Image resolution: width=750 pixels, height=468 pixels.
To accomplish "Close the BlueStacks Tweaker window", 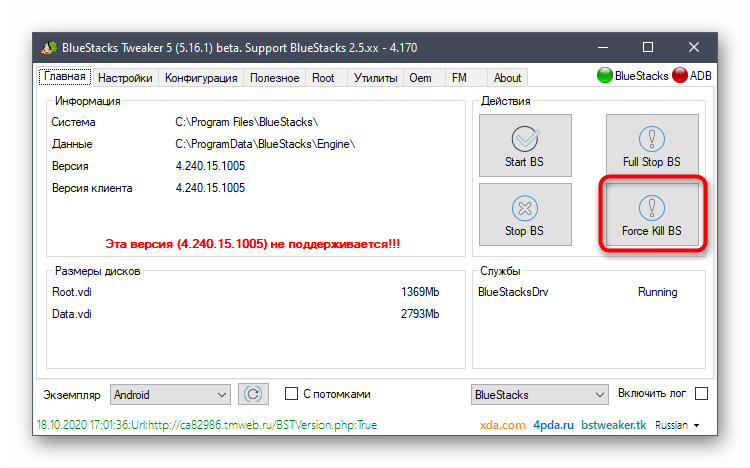I will (694, 47).
